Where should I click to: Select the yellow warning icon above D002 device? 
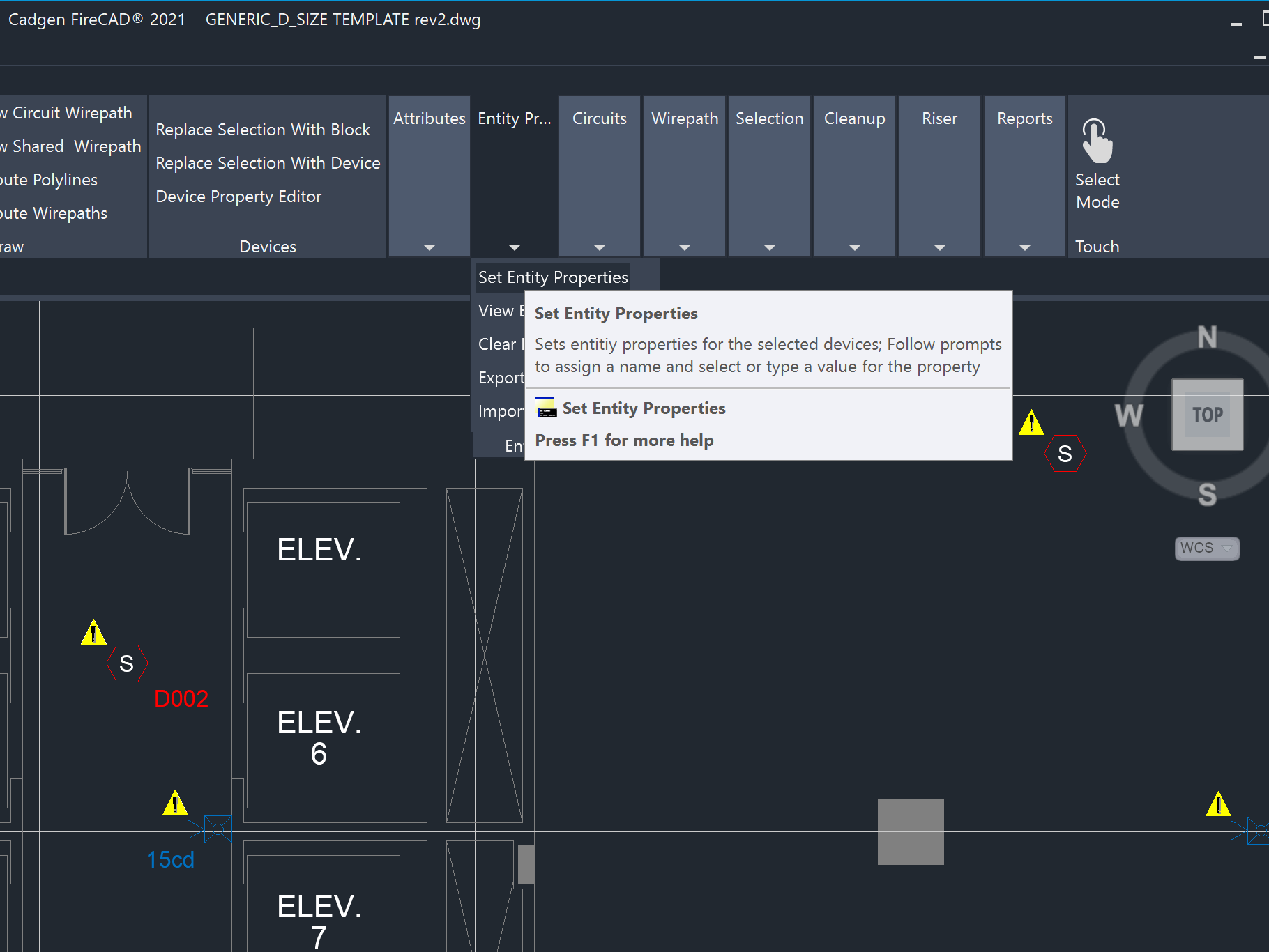coord(93,631)
